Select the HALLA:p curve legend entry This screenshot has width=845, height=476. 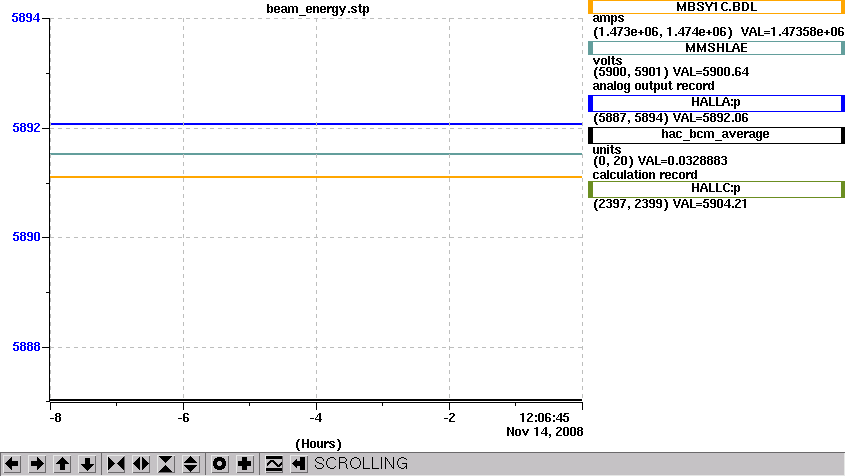[716, 102]
